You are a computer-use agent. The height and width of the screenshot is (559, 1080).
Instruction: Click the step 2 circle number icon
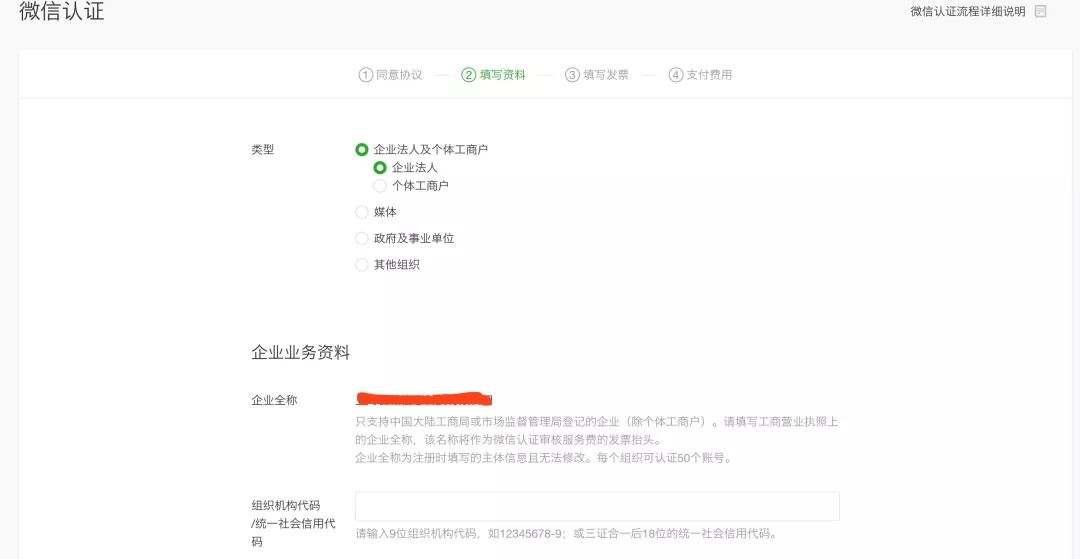(468, 75)
